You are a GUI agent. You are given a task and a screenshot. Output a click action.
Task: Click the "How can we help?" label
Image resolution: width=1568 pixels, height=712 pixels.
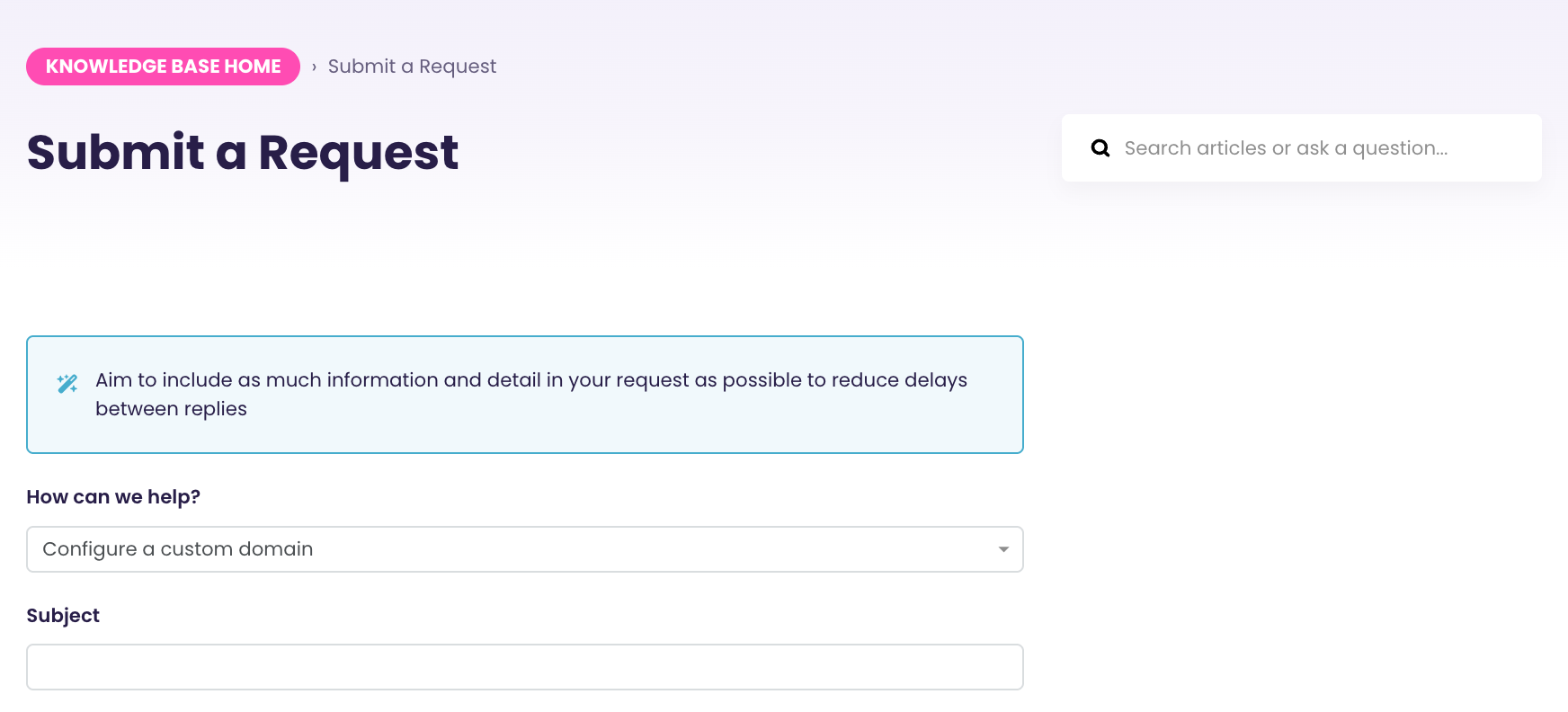(x=113, y=497)
